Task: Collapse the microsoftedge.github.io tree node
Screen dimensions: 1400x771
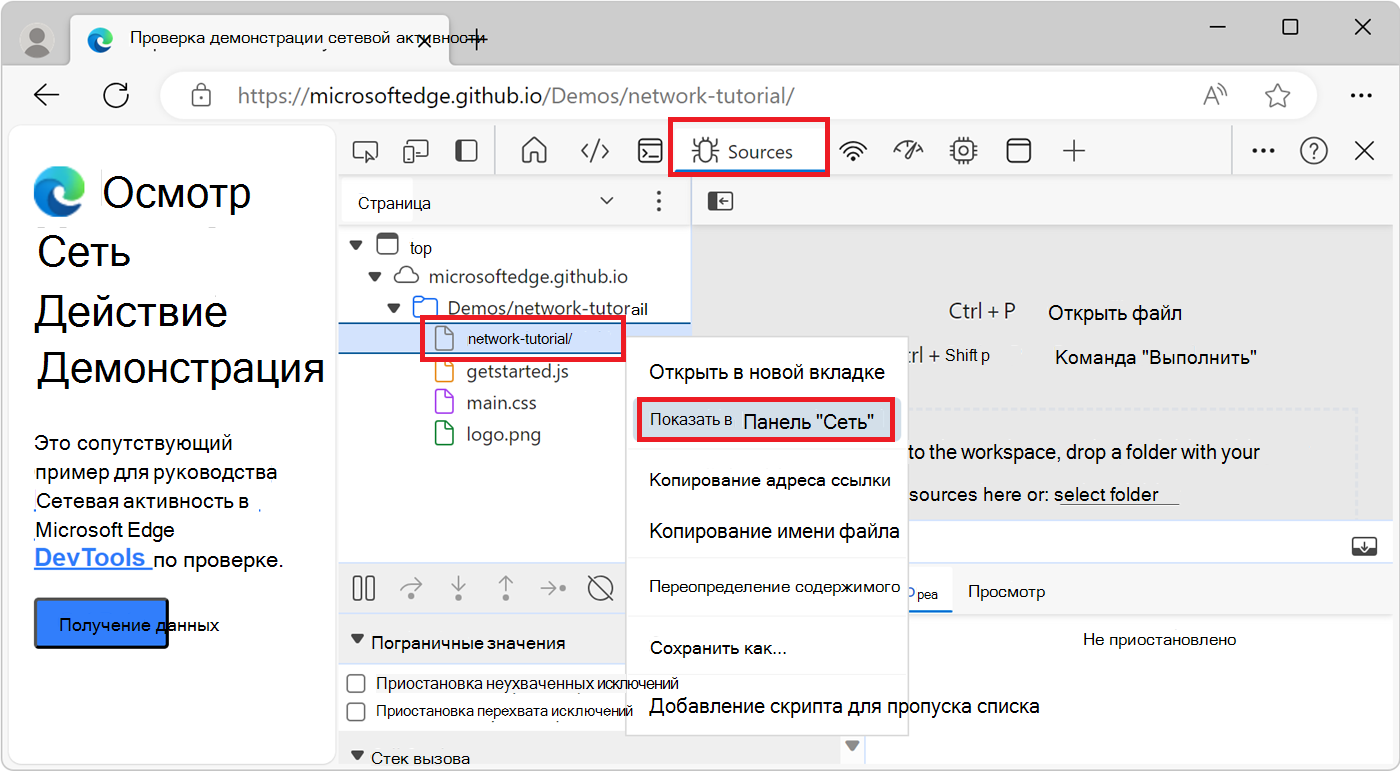Action: (375, 276)
